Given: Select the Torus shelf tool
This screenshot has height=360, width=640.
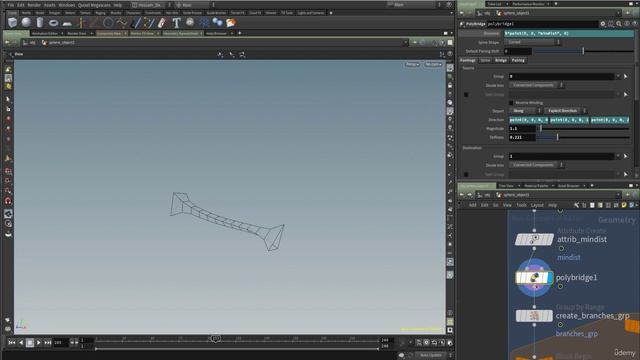Looking at the screenshot, I should pyautogui.click(x=53, y=23).
